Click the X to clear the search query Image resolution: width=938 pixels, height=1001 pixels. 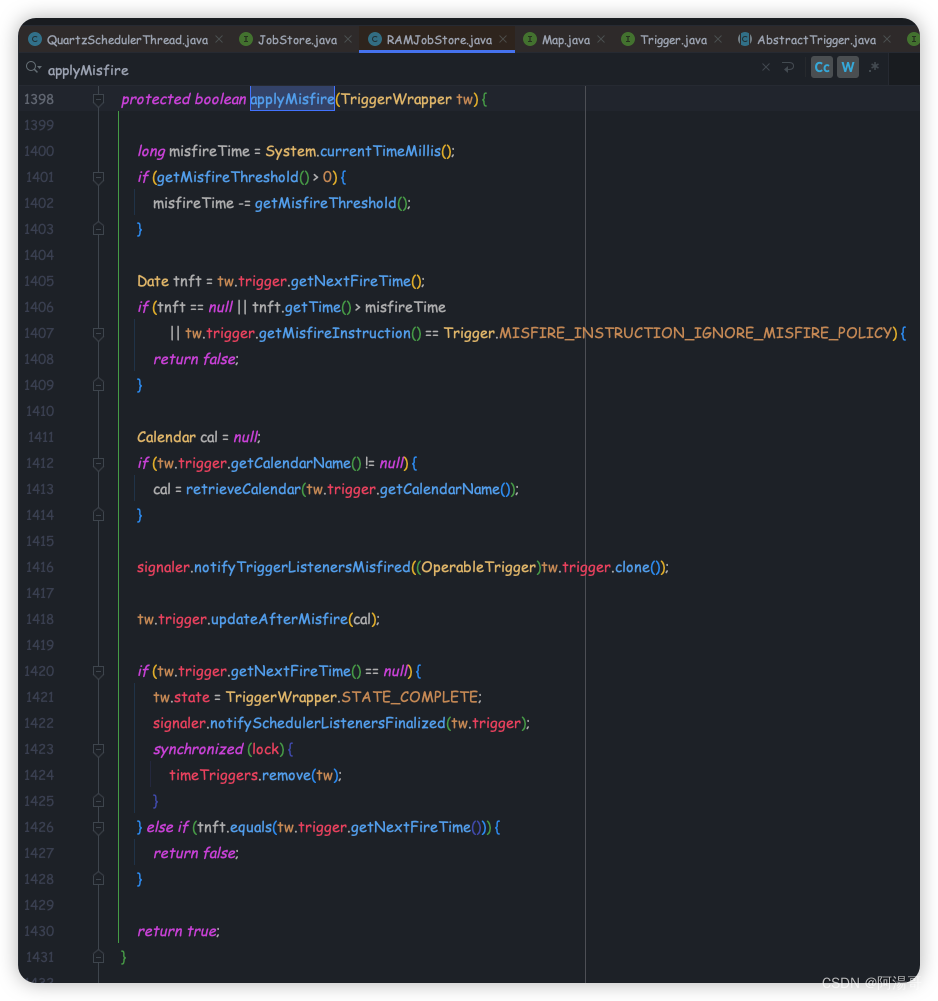pyautogui.click(x=765, y=69)
